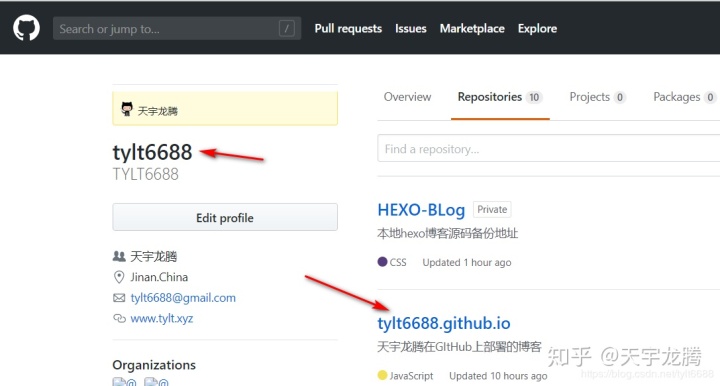This screenshot has width=720, height=386.
Task: Focus the Search or jump to field
Action: coord(177,28)
